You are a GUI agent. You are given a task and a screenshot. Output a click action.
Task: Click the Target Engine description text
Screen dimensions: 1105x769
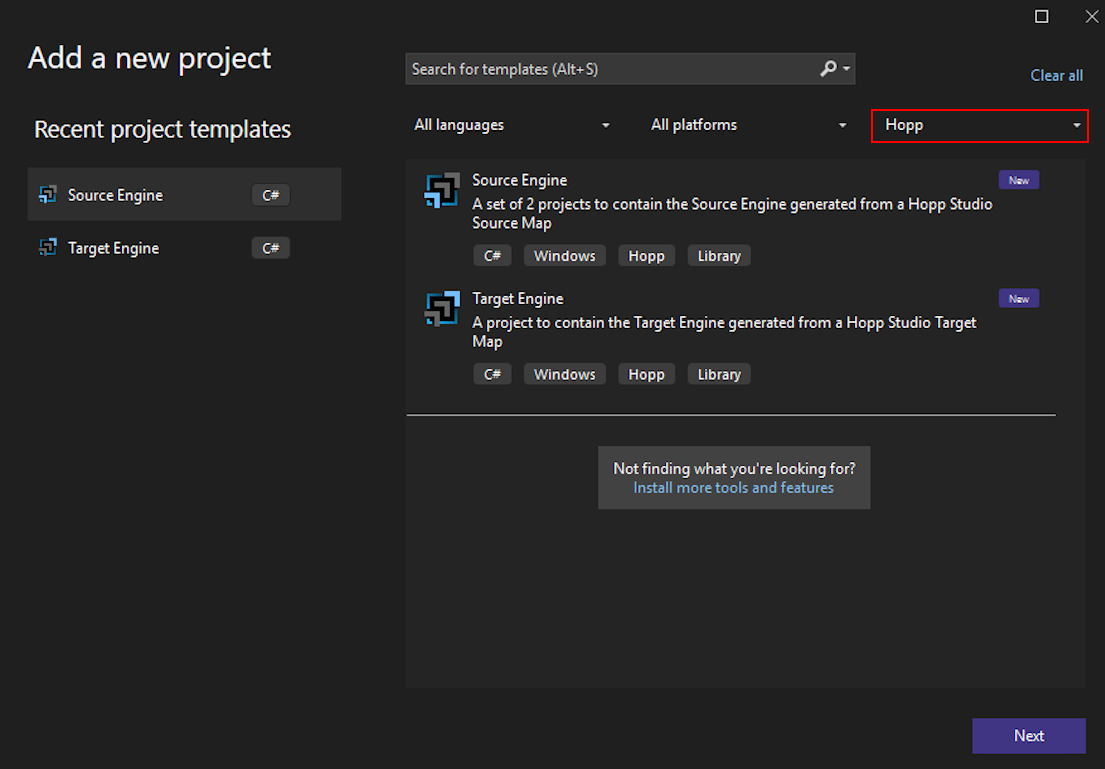tap(724, 332)
